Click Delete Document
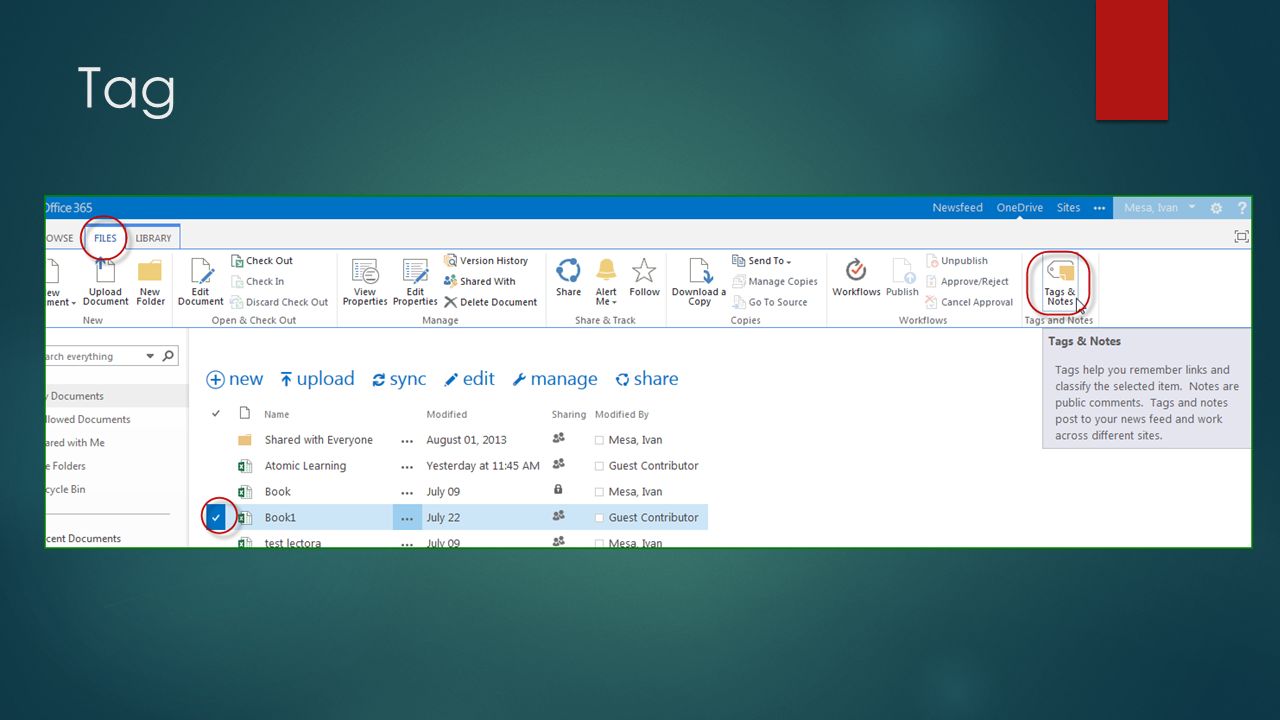This screenshot has height=720, width=1280. (x=491, y=302)
